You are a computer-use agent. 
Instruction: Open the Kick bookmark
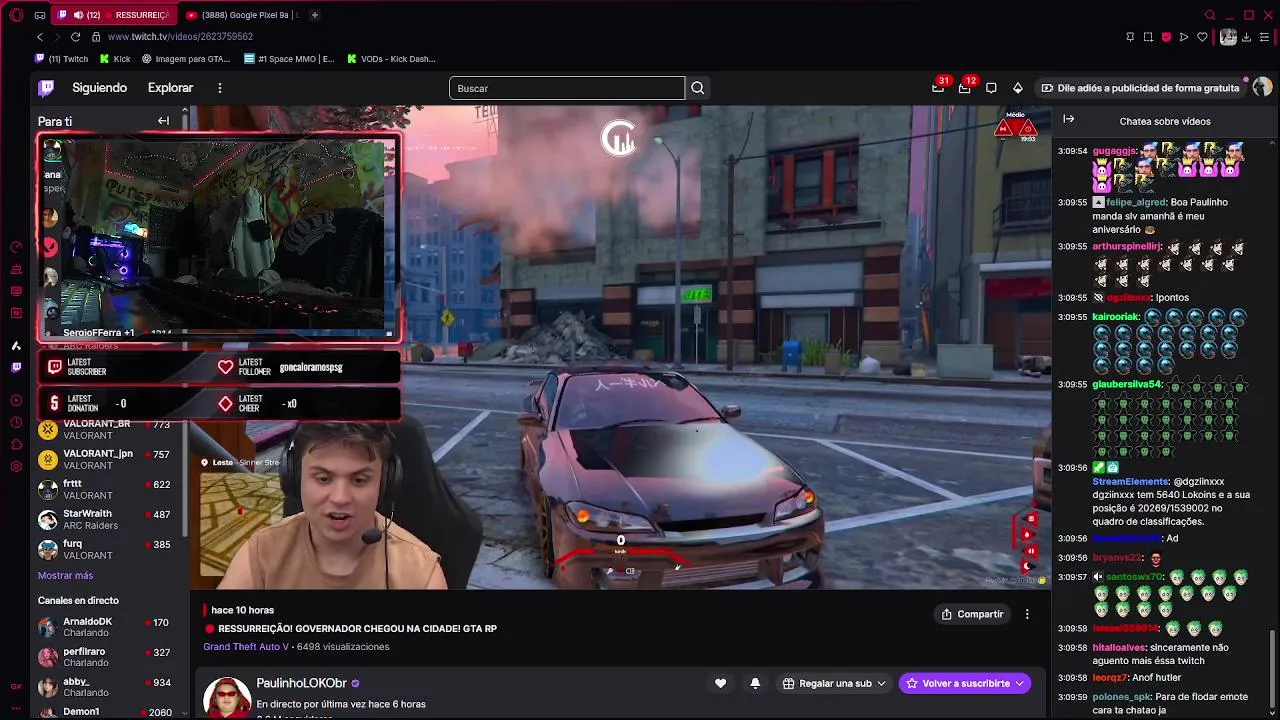pyautogui.click(x=115, y=59)
